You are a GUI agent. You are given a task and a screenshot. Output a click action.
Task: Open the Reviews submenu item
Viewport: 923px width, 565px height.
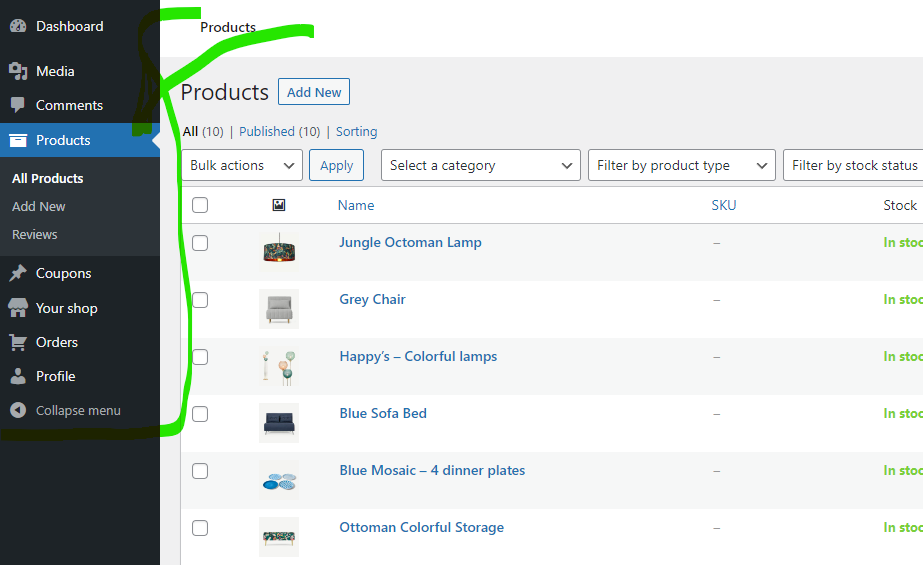[x=35, y=234]
